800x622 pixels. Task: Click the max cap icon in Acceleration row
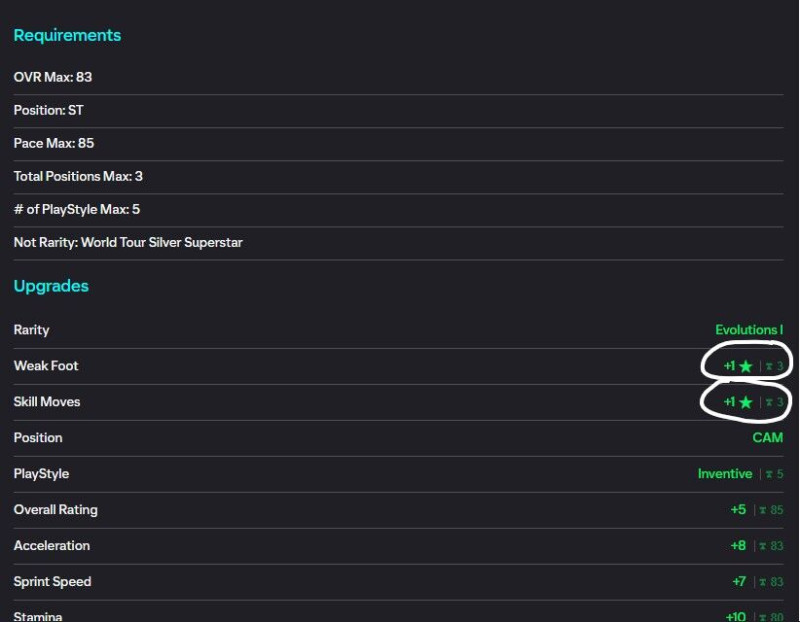(x=762, y=547)
